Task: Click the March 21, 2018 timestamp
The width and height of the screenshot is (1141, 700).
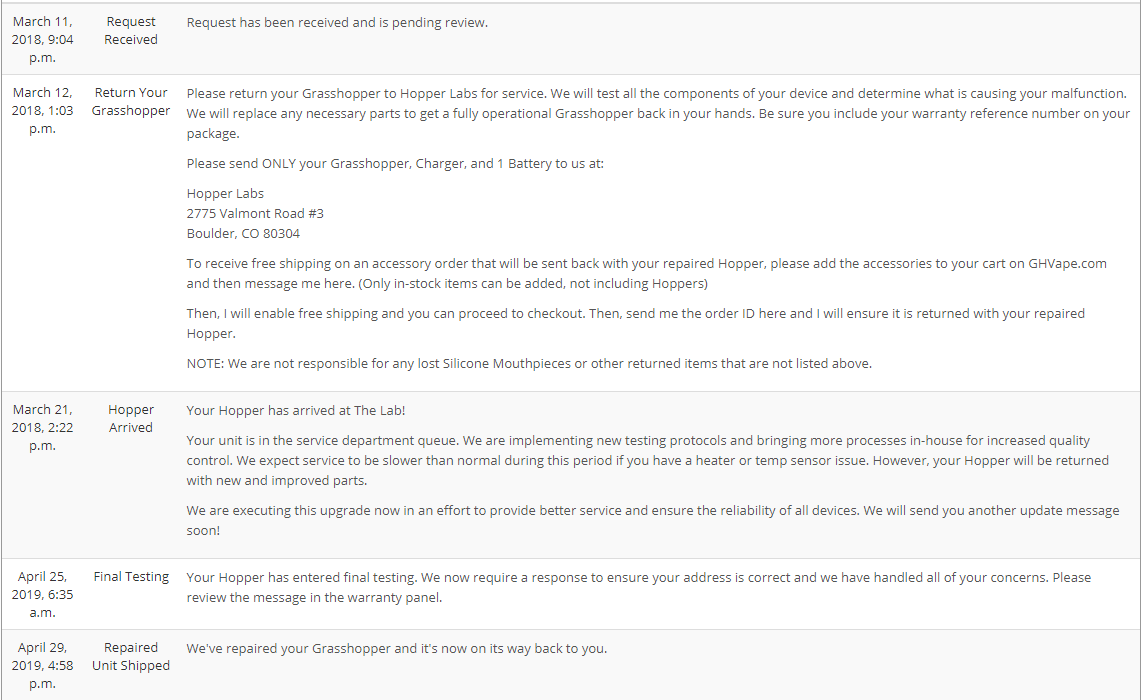Action: 42,427
